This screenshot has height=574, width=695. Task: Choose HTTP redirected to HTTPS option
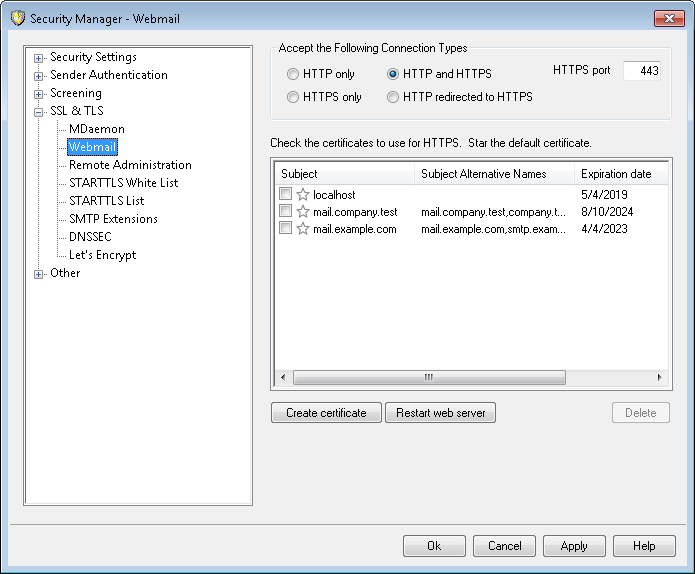click(393, 98)
